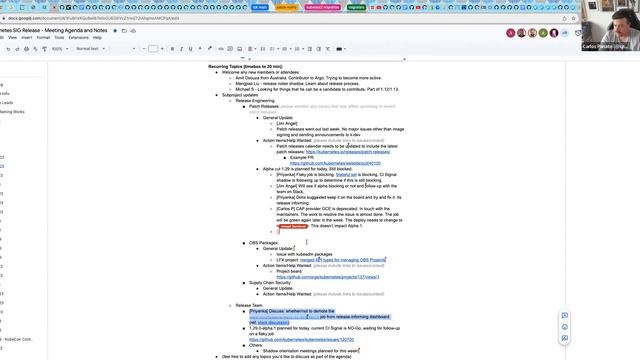Image resolution: width=640 pixels, height=360 pixels.
Task: Increase the paragraph indent
Action: pos(319,49)
